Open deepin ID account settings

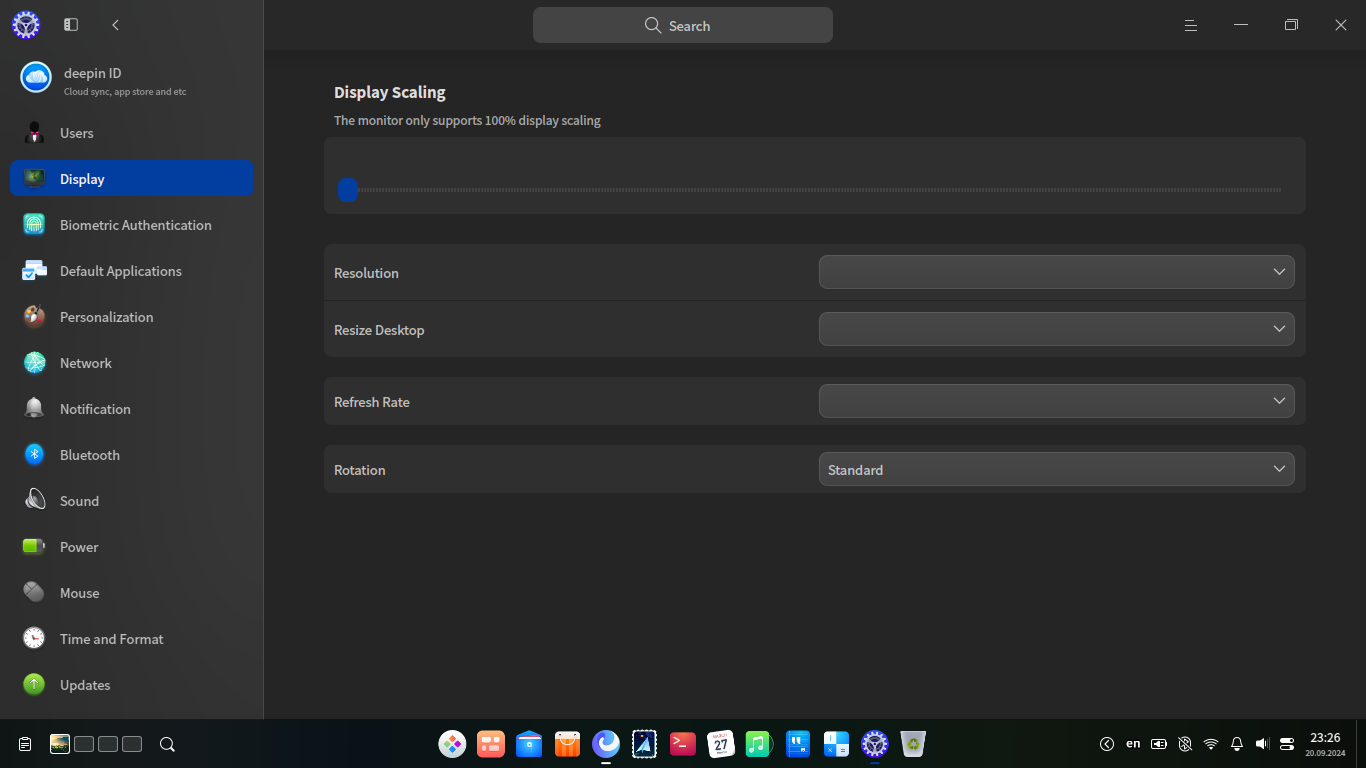tap(132, 79)
